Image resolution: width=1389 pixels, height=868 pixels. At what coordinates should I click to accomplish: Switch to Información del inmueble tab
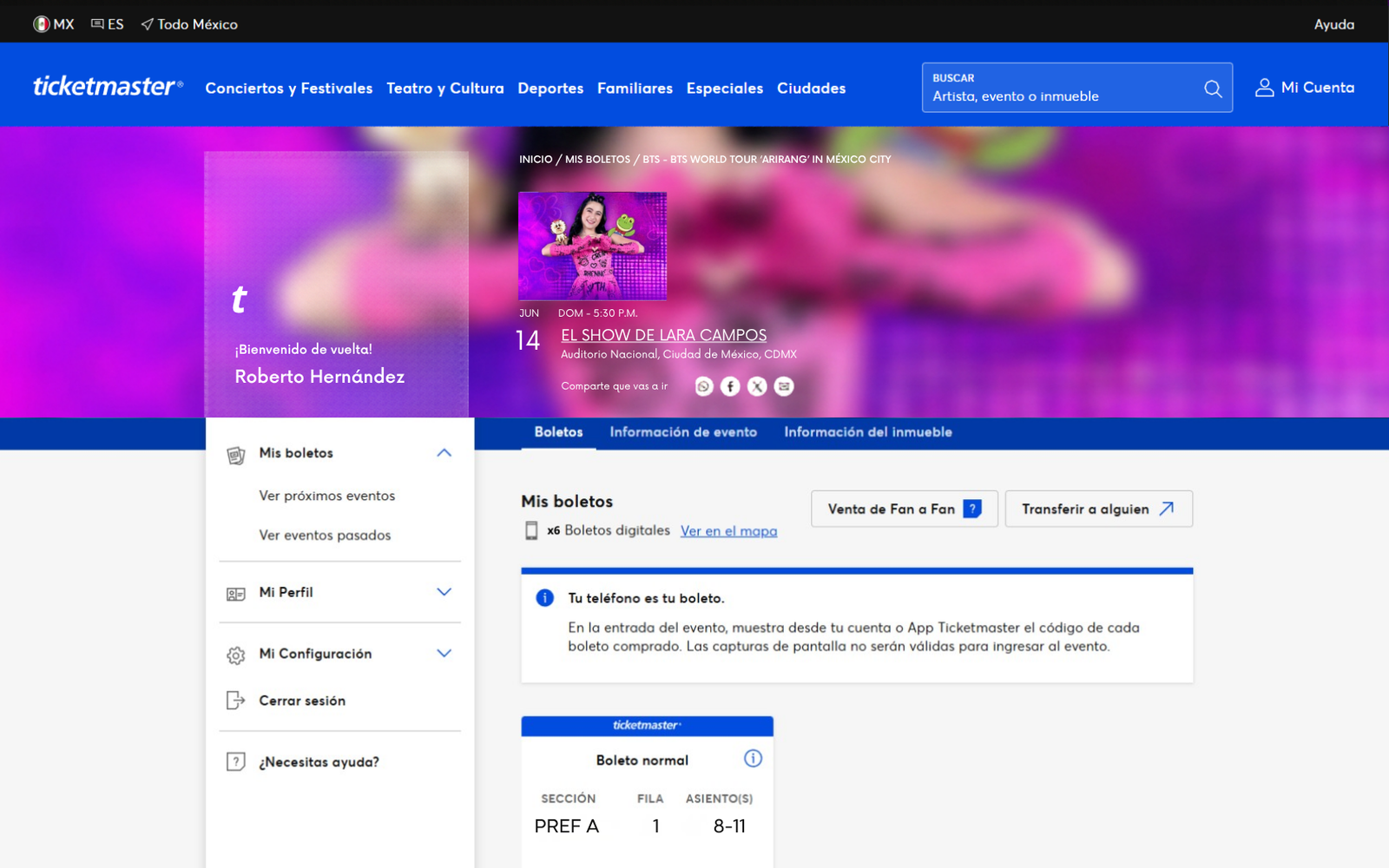(x=868, y=432)
